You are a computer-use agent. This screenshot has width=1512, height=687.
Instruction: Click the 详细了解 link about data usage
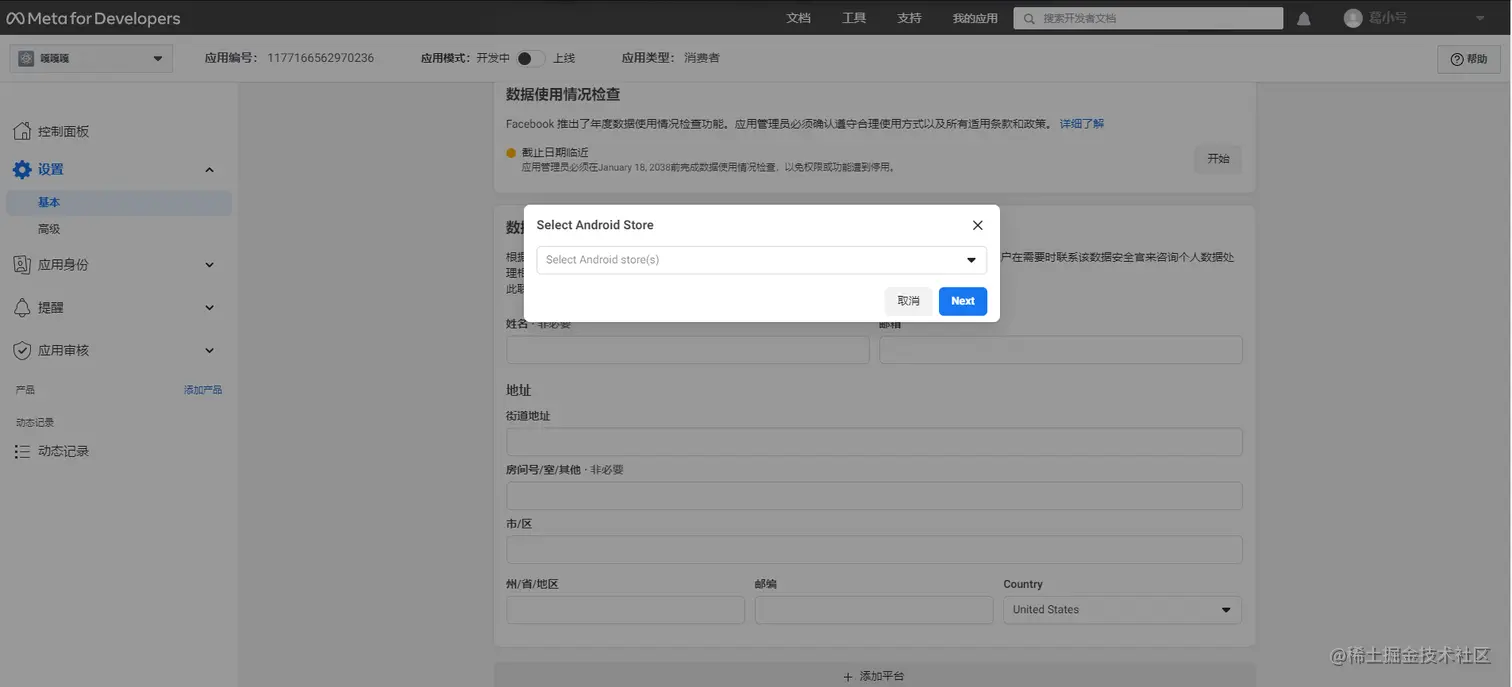pos(1081,123)
